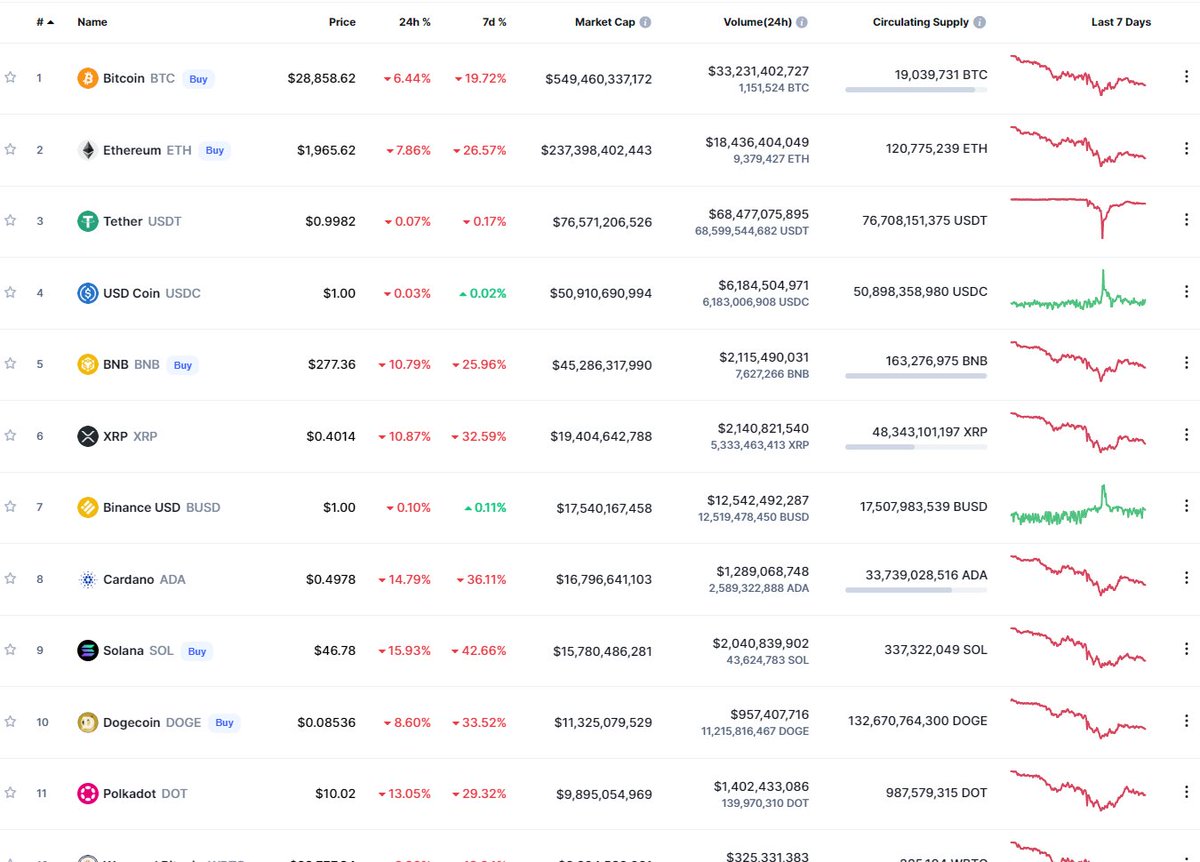Open Volume(24h) info tooltip icon
The height and width of the screenshot is (862, 1200).
tap(802, 22)
